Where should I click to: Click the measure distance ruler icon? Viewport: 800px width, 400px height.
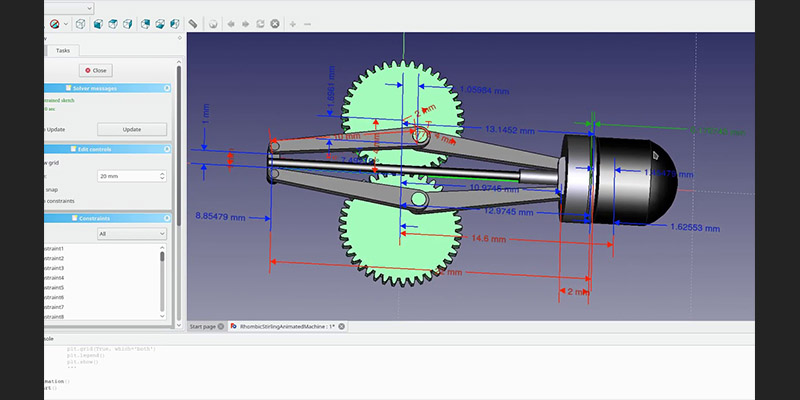[x=193, y=23]
